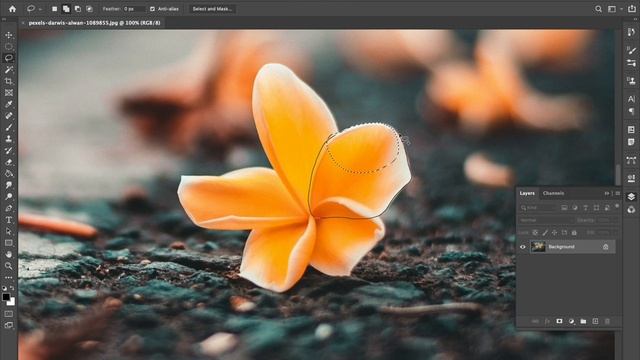Select the Type tool
The image size is (640, 360).
pyautogui.click(x=9, y=220)
